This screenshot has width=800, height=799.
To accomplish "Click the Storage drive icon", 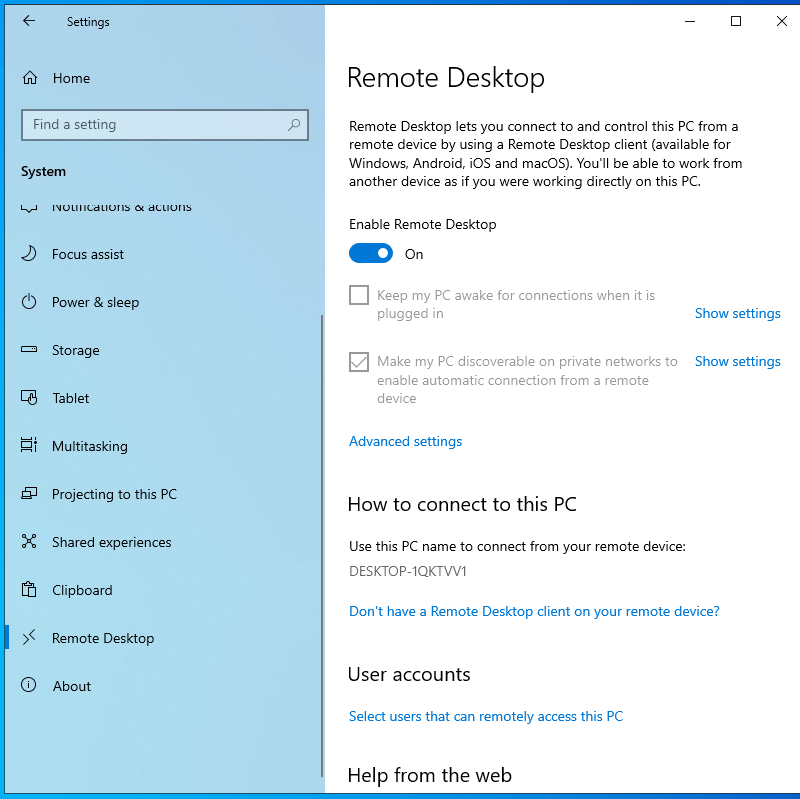I will (29, 349).
